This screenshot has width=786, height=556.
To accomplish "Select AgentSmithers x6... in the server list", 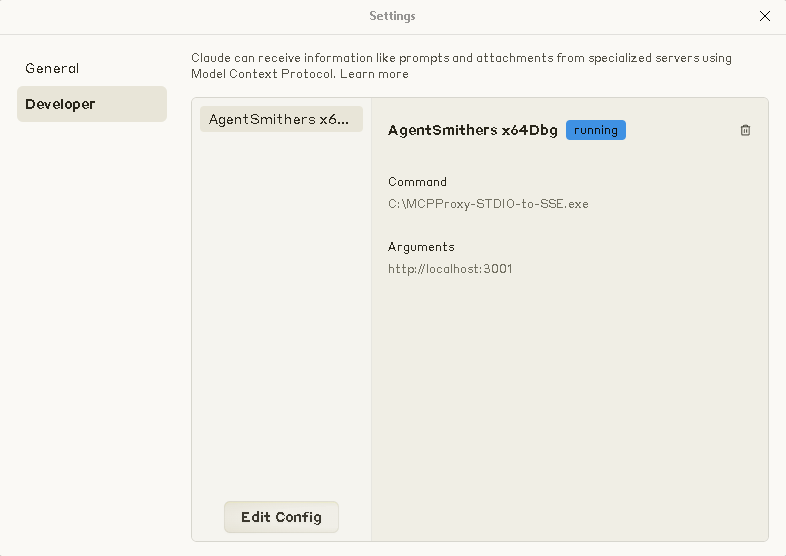I will point(281,119).
